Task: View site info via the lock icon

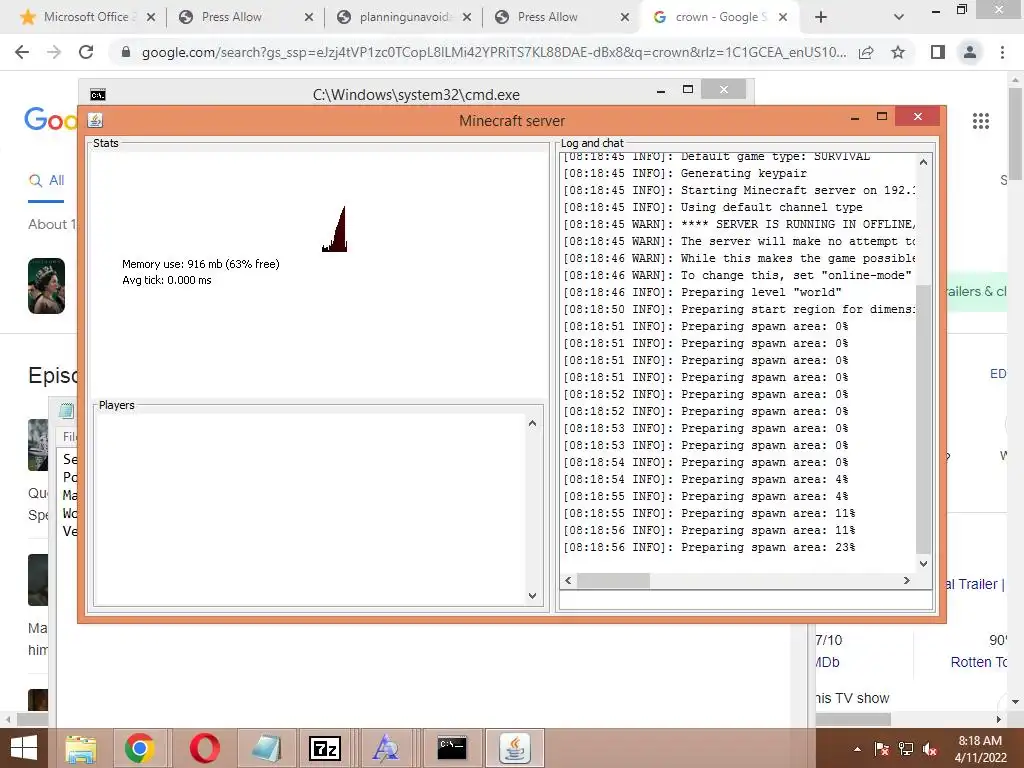Action: [x=126, y=52]
